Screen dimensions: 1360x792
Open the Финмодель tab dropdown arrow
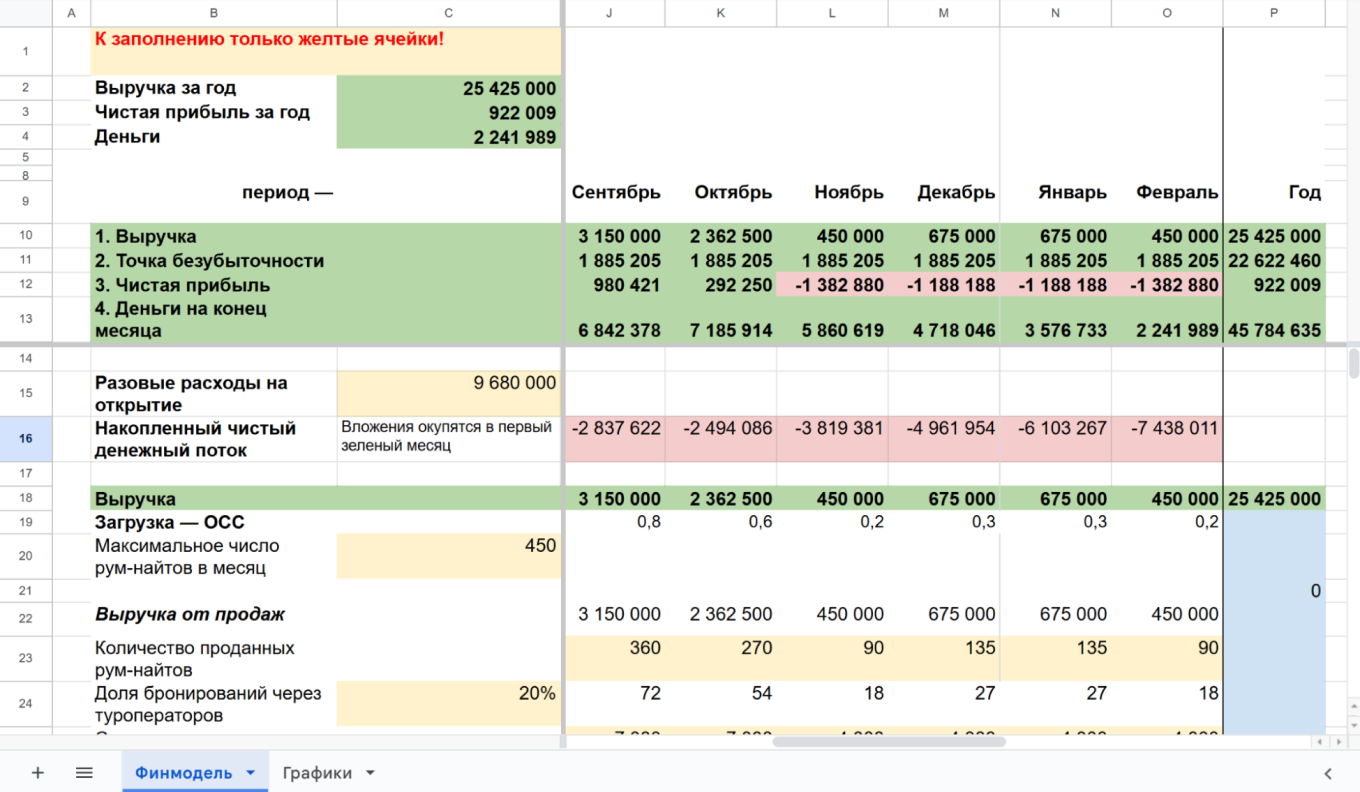tap(251, 773)
